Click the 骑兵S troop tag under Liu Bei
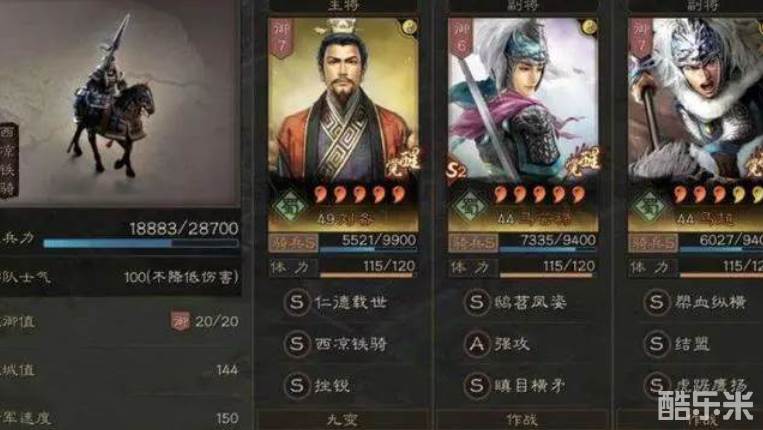Viewport: 763px width, 430px height. tap(293, 242)
